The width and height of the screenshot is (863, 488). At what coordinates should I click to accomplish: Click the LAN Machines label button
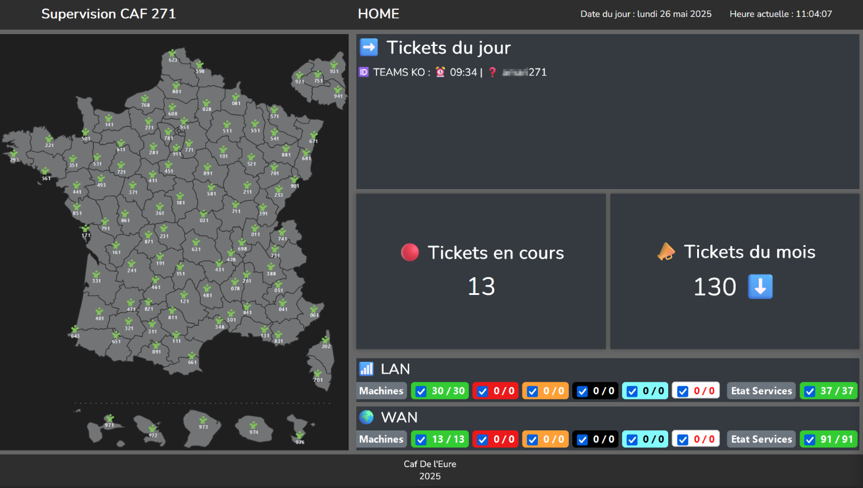click(x=381, y=391)
